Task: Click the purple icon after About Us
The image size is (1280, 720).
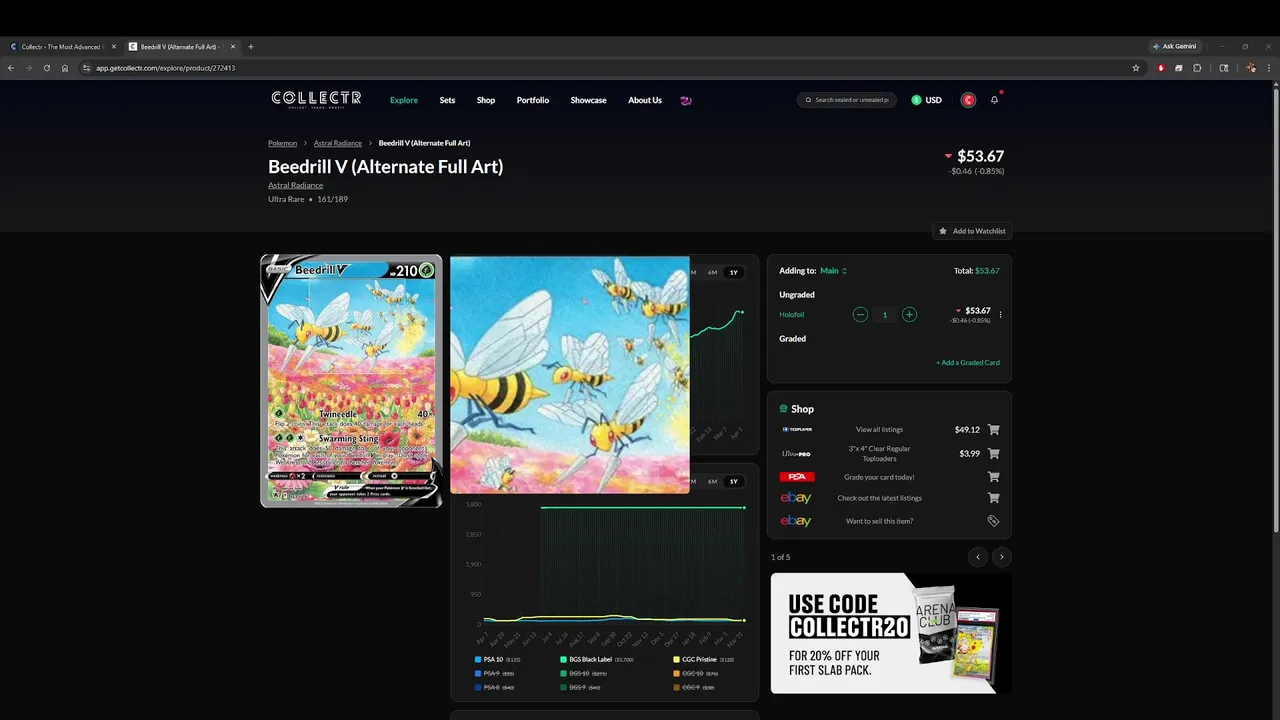Action: click(x=685, y=100)
